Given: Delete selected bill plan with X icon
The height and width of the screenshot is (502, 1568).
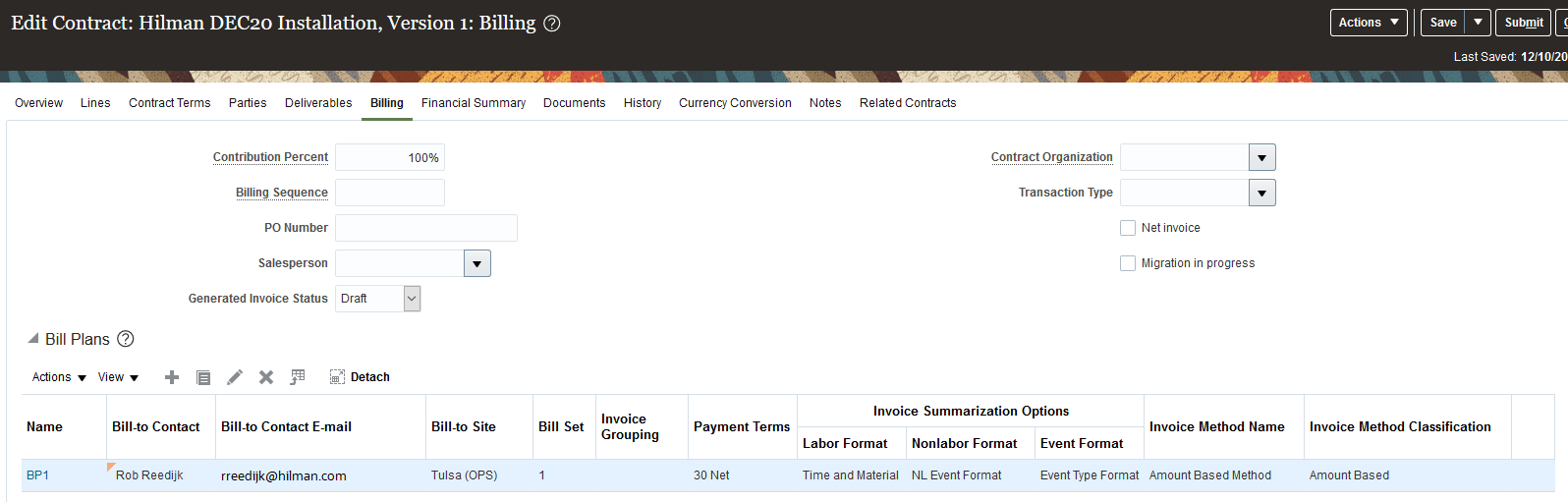Looking at the screenshot, I should [266, 377].
